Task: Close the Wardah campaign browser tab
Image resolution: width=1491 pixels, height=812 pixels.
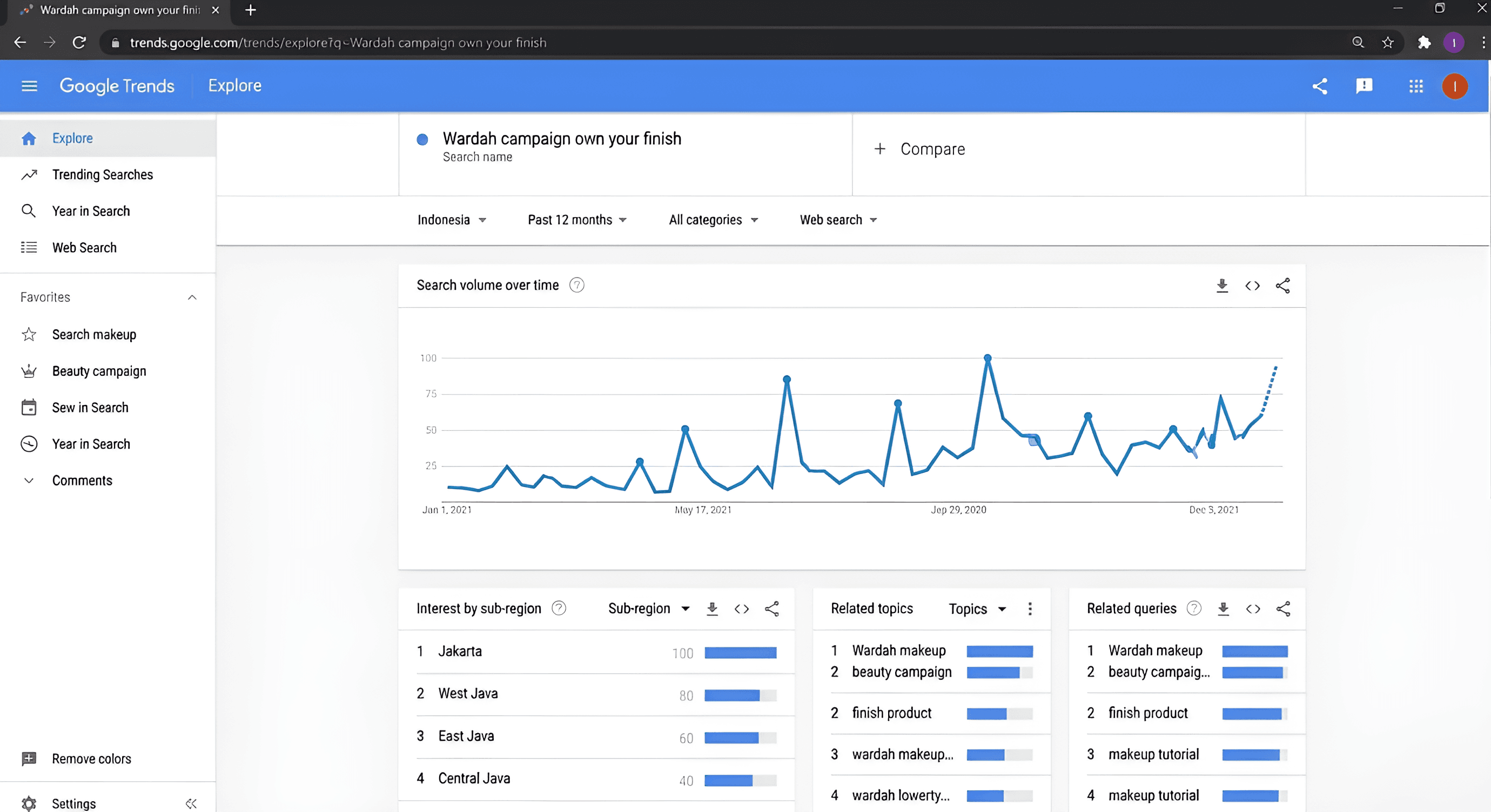Action: pos(216,10)
